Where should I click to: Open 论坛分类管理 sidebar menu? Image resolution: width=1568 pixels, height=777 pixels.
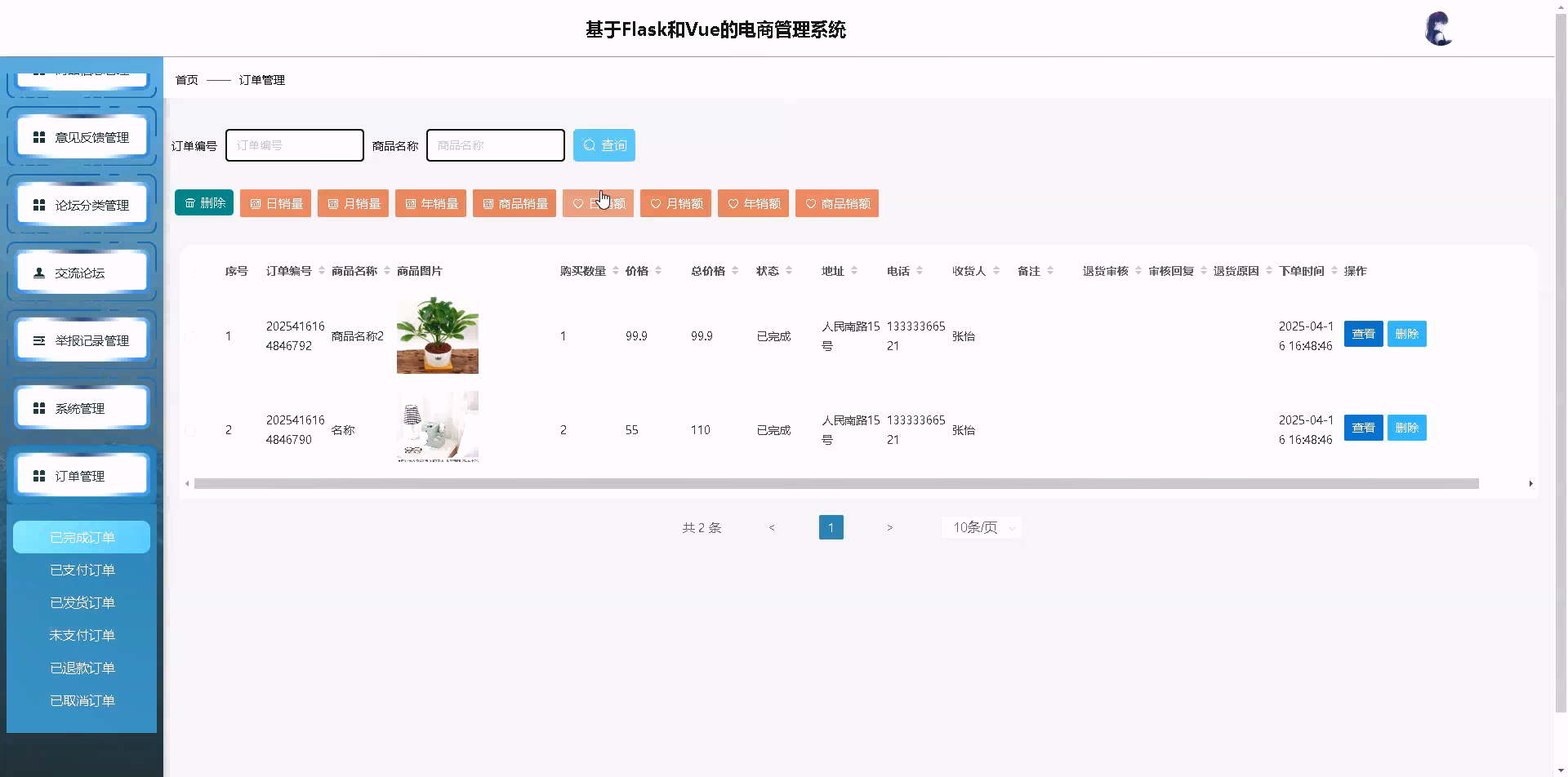[x=82, y=205]
